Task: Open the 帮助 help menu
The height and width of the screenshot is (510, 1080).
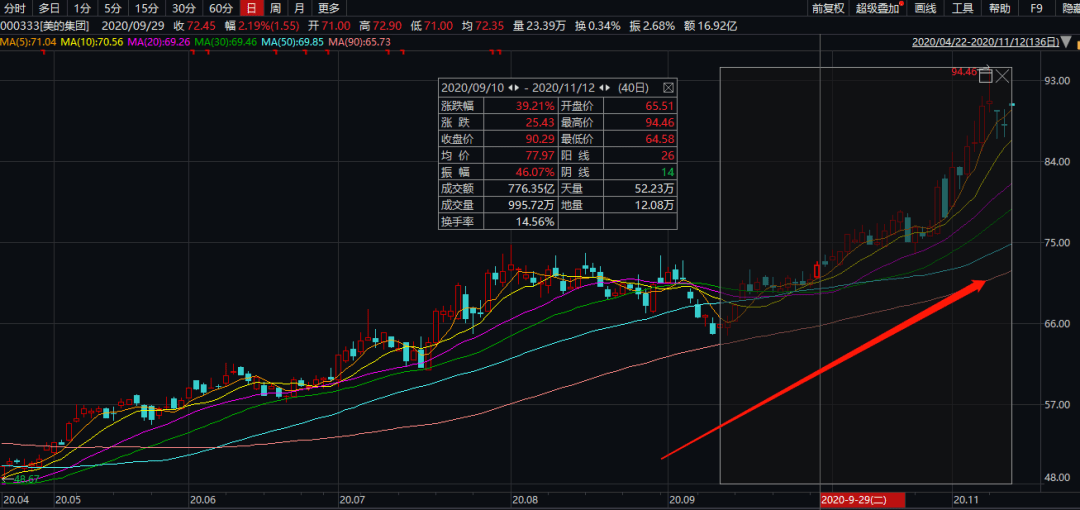Action: [999, 8]
